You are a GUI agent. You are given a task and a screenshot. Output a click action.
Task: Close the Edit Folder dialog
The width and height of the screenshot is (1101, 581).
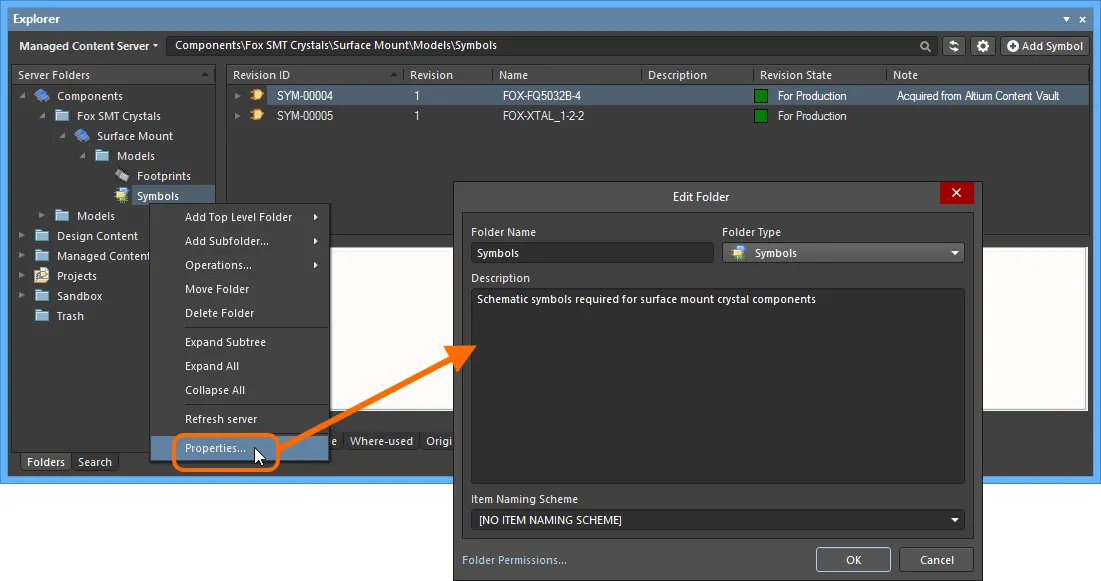[956, 193]
